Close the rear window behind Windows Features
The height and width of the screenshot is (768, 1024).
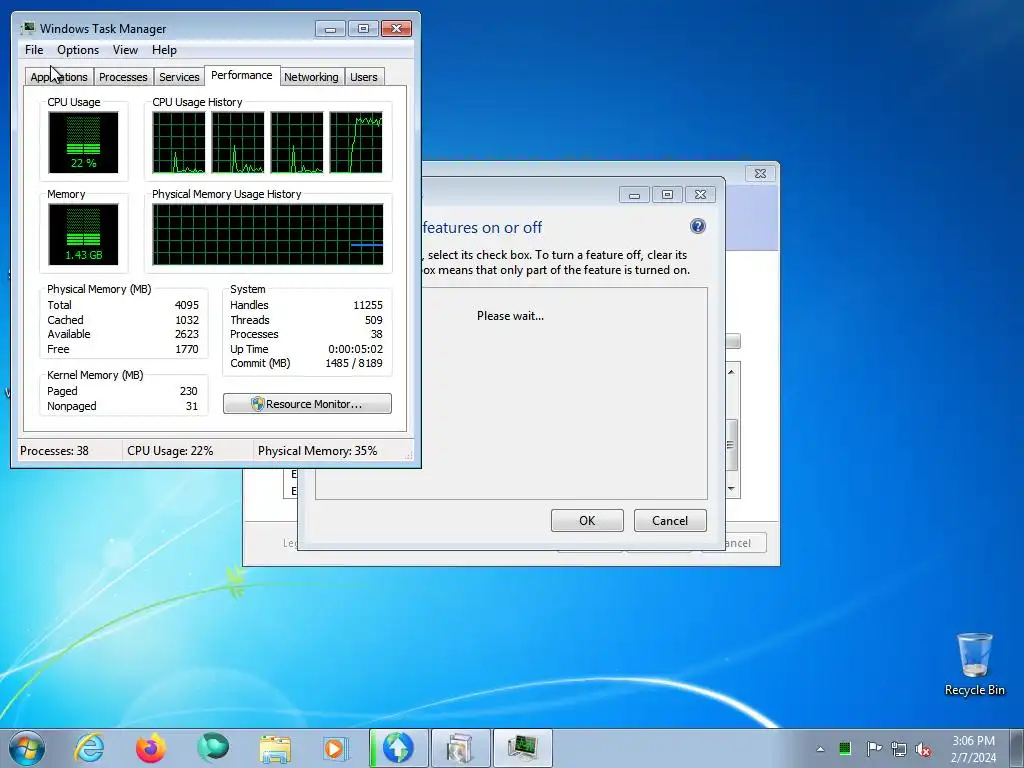(760, 173)
